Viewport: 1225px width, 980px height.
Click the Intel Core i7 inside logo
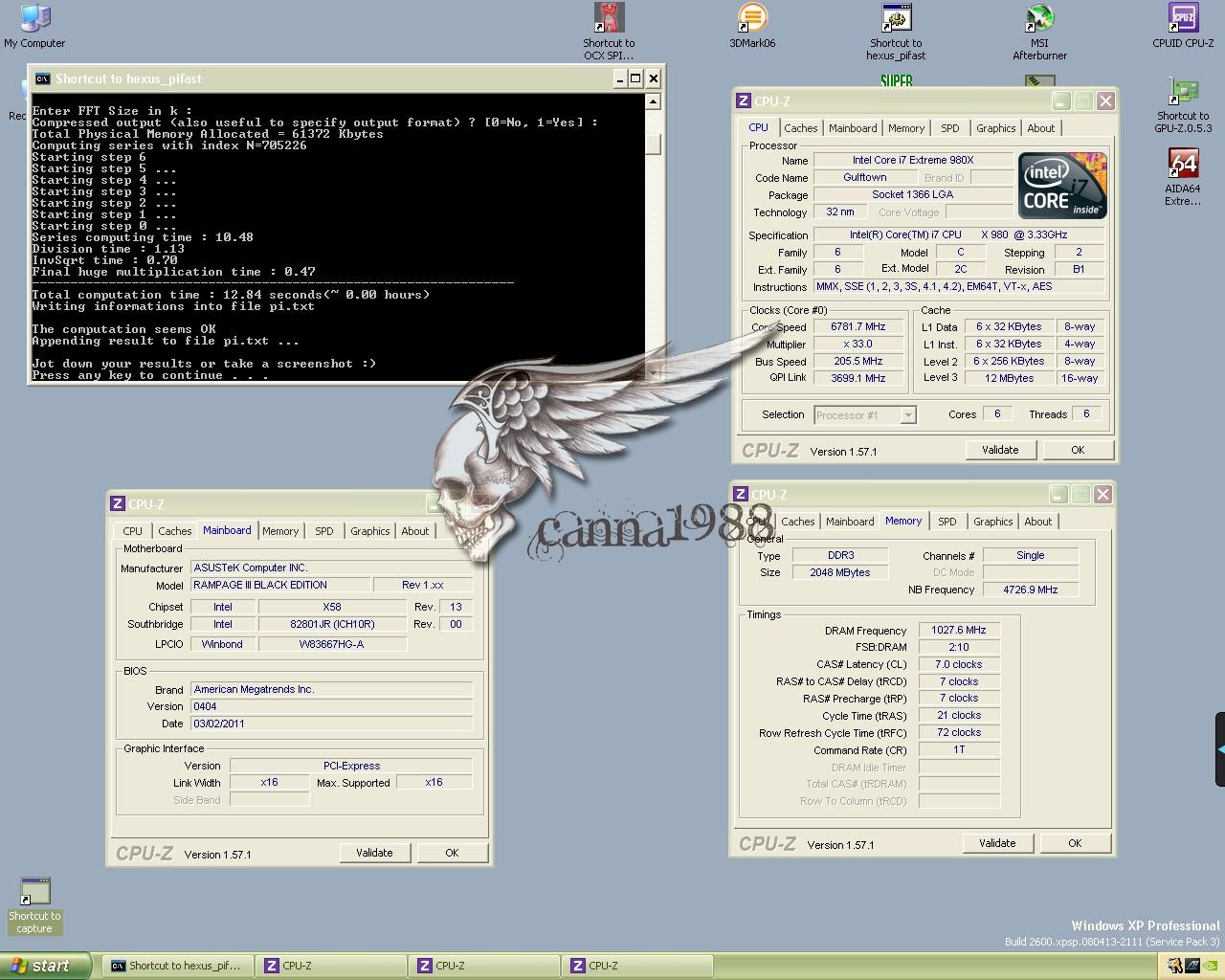(x=1062, y=186)
